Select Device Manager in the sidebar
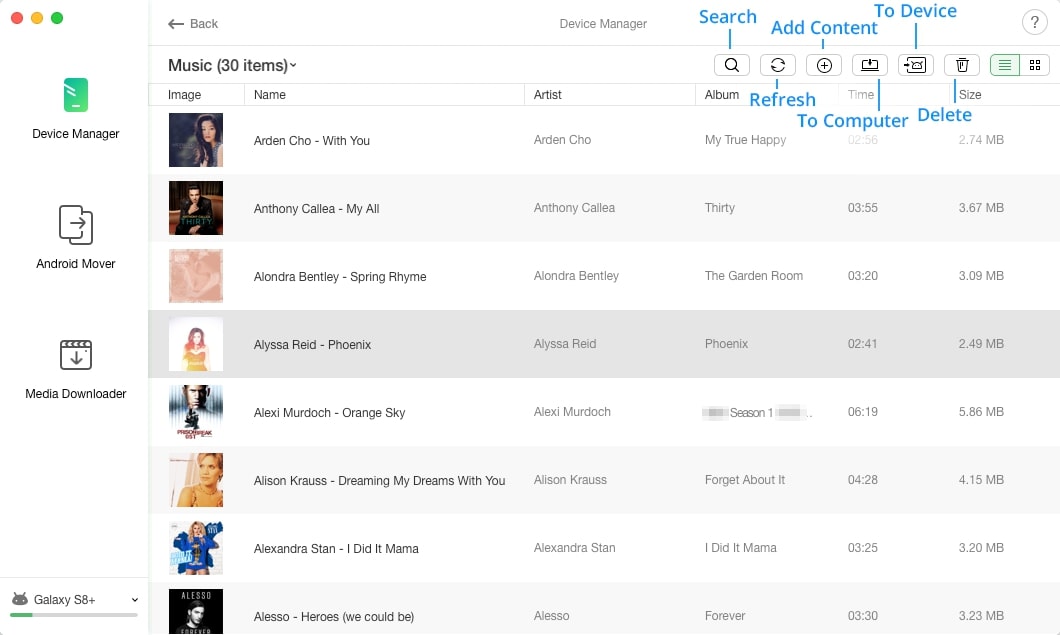The height and width of the screenshot is (635, 1060). 76,109
